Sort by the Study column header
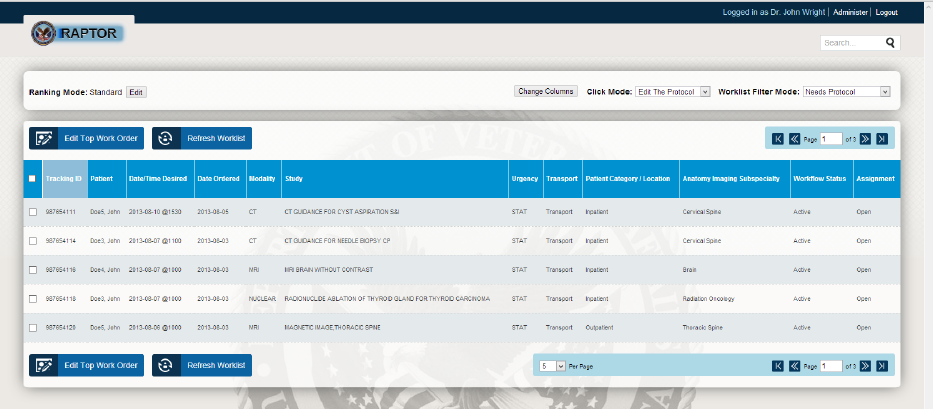Viewport: 933px width, 409px height. [x=395, y=179]
